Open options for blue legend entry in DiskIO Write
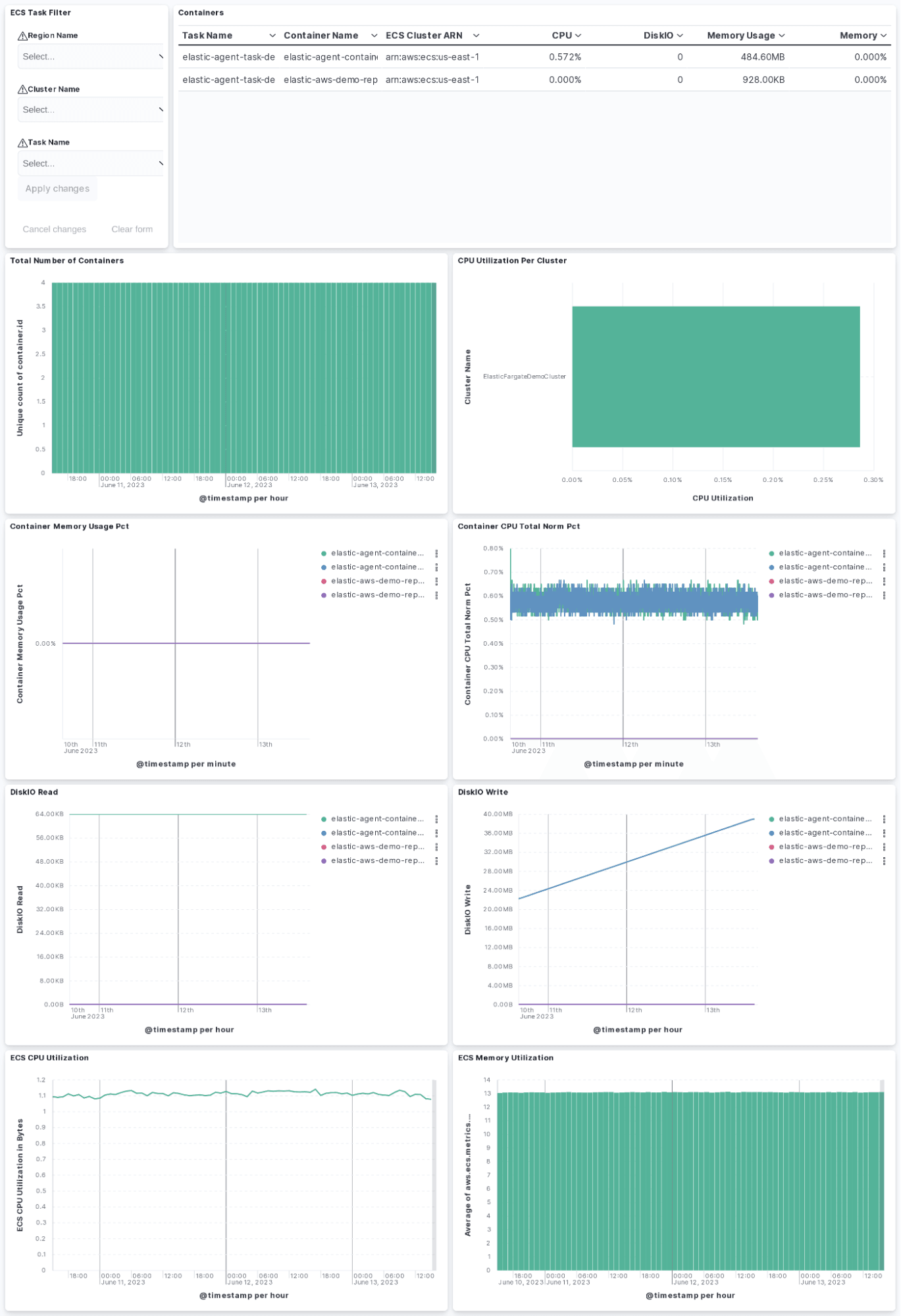The height and width of the screenshot is (1316, 901). pos(884,833)
